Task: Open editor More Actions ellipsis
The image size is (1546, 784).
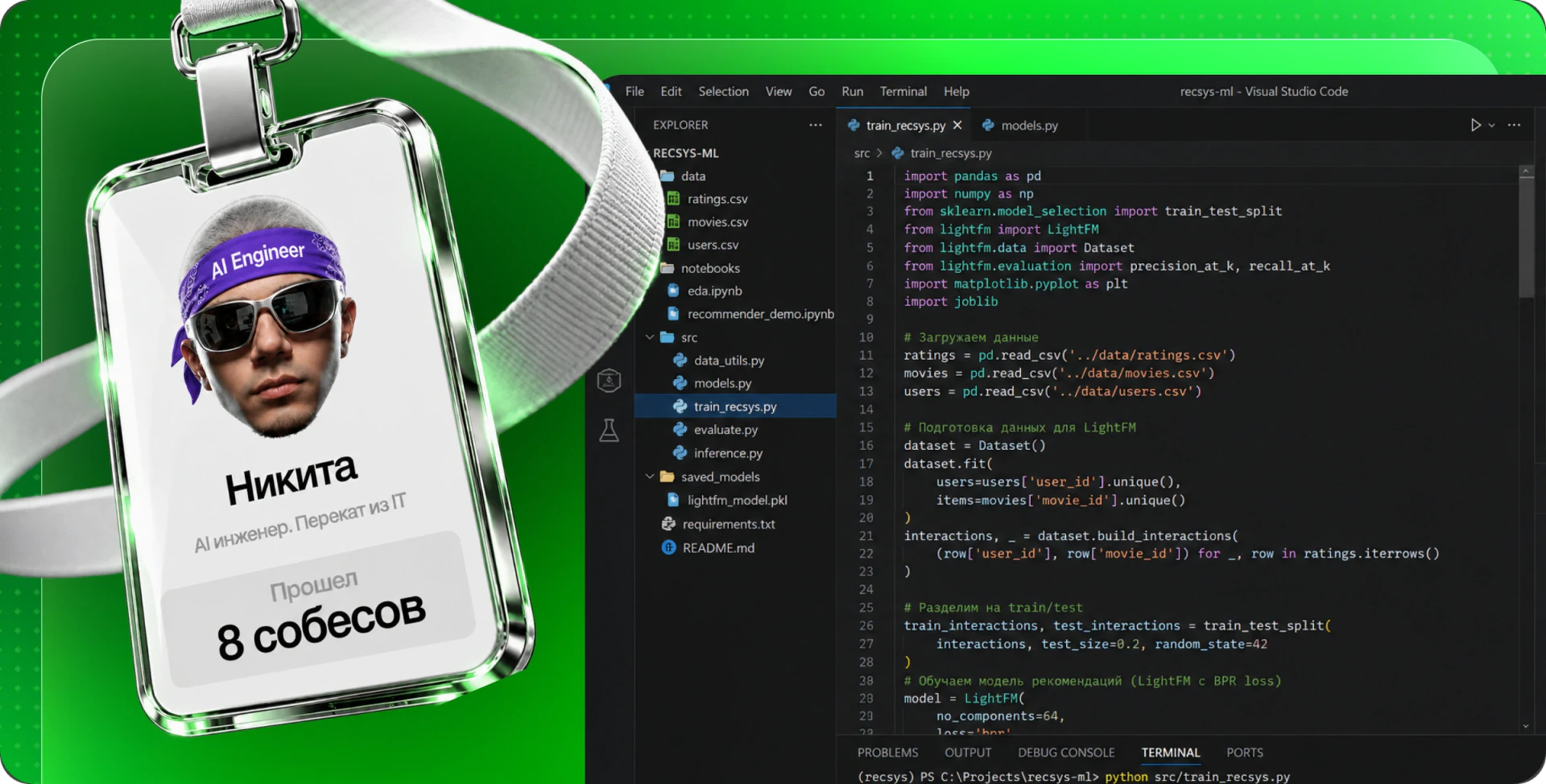Action: pyautogui.click(x=1514, y=126)
